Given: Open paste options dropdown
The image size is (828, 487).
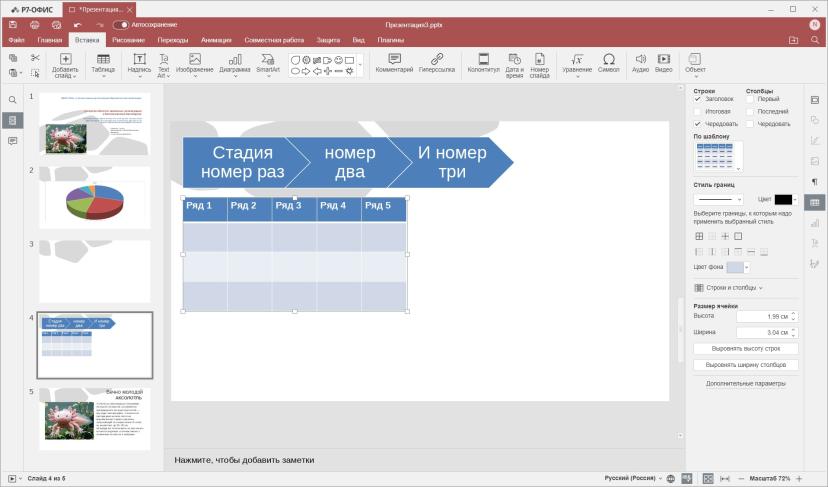Looking at the screenshot, I should (x=21, y=73).
